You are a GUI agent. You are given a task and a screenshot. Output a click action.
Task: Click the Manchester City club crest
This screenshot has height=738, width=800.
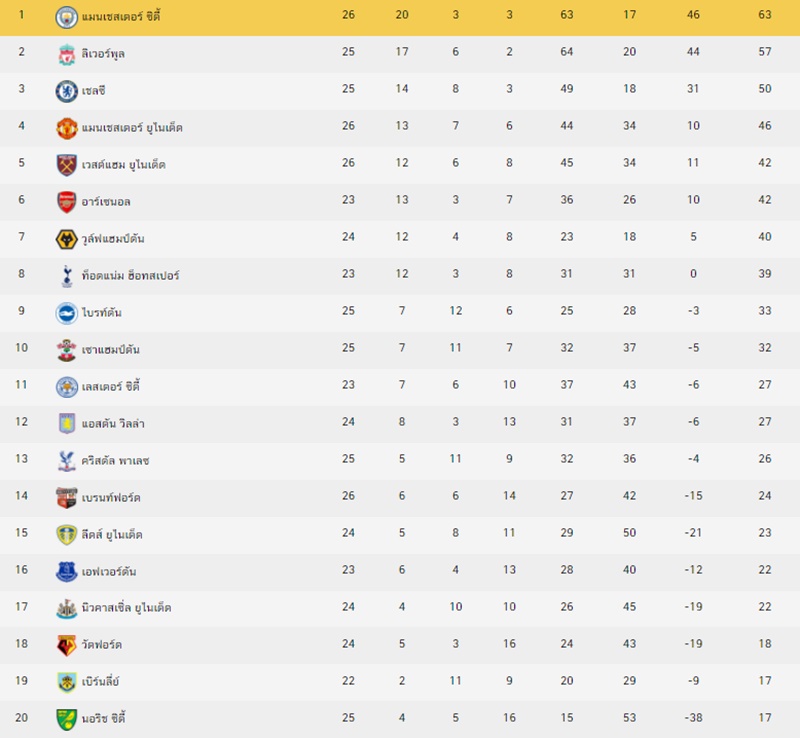click(66, 17)
